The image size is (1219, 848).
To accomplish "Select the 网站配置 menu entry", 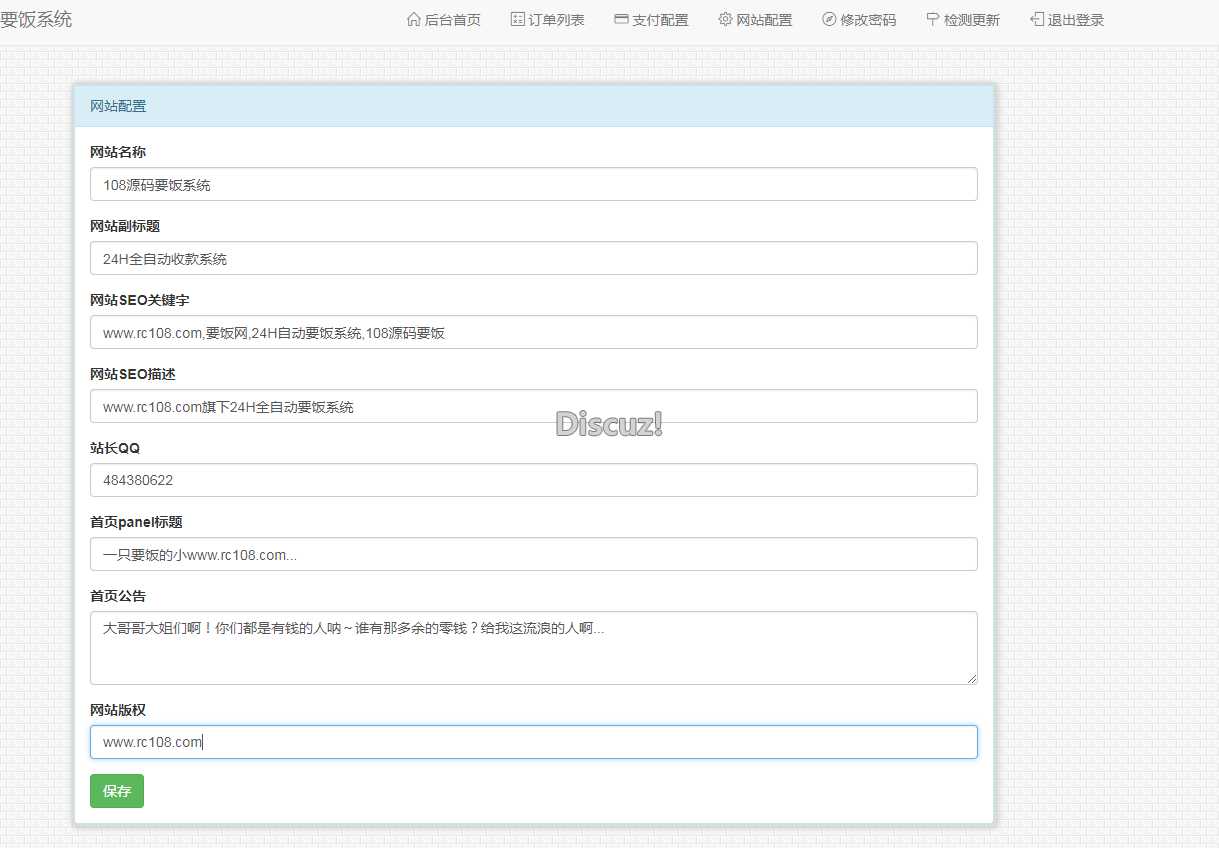I will tap(755, 20).
